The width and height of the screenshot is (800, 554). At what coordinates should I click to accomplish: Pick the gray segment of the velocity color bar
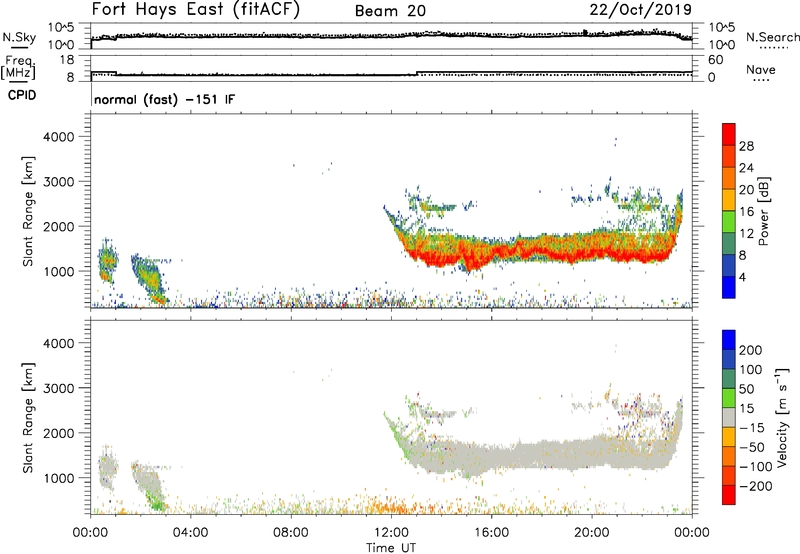tap(729, 417)
